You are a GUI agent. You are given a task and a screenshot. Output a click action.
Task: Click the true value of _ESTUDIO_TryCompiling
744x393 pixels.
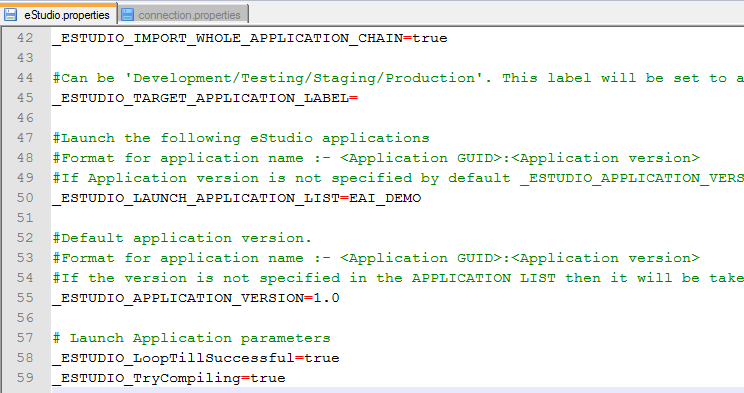(268, 378)
